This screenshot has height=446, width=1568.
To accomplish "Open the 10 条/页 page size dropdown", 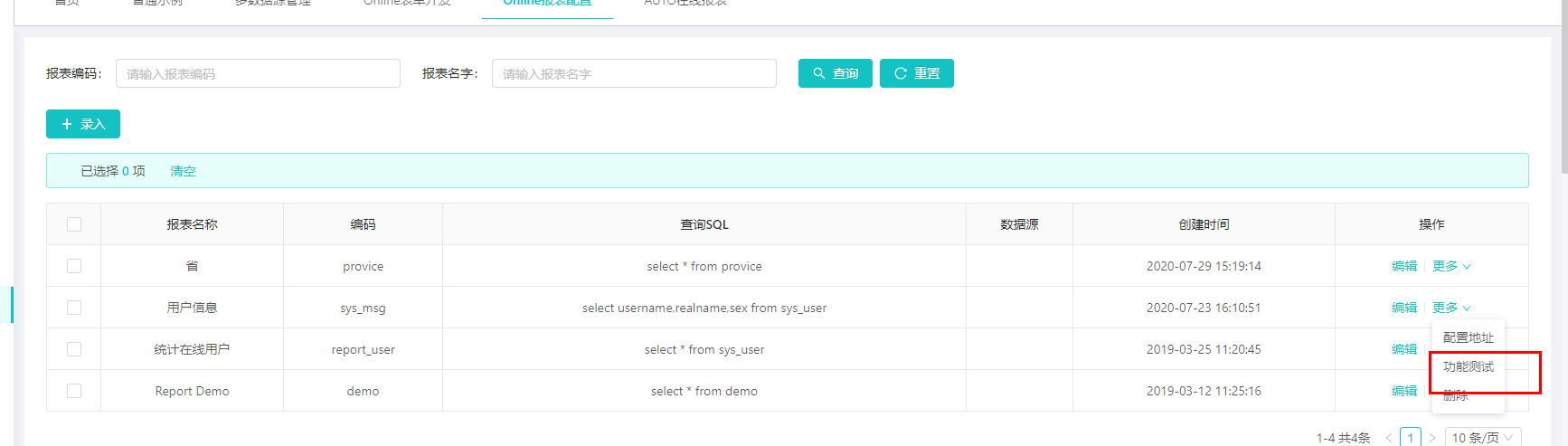I will pyautogui.click(x=1482, y=438).
